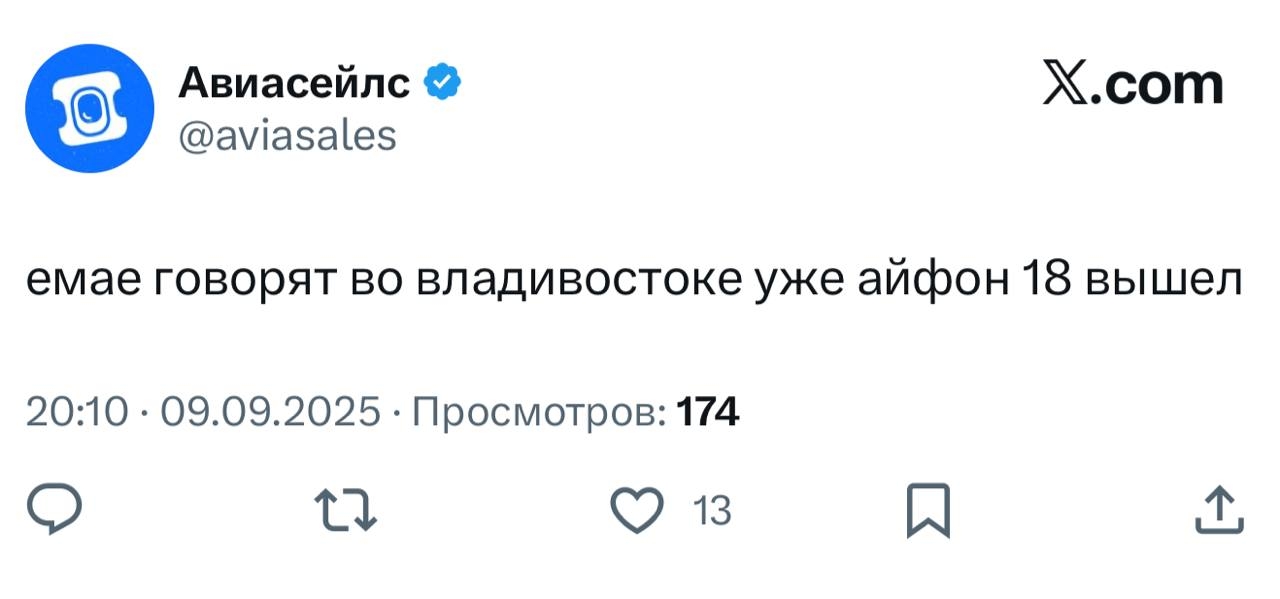Repost this tweet via retweet icon
Screen dimensions: 1280x599
pos(346,512)
